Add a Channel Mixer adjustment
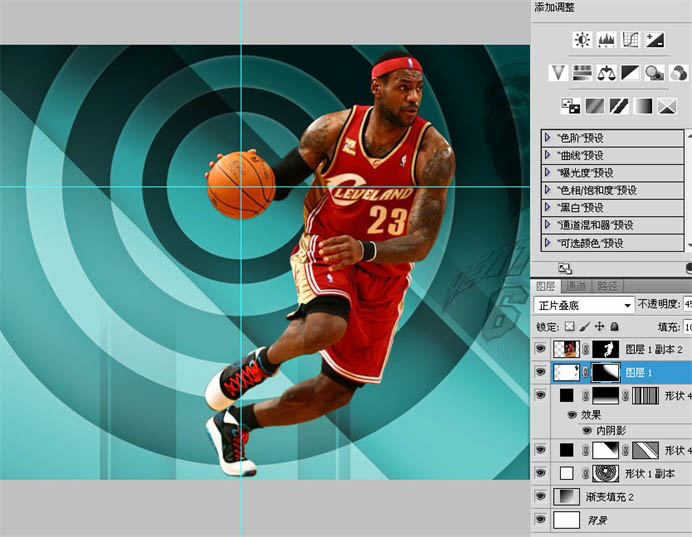692x537 pixels. [678, 72]
